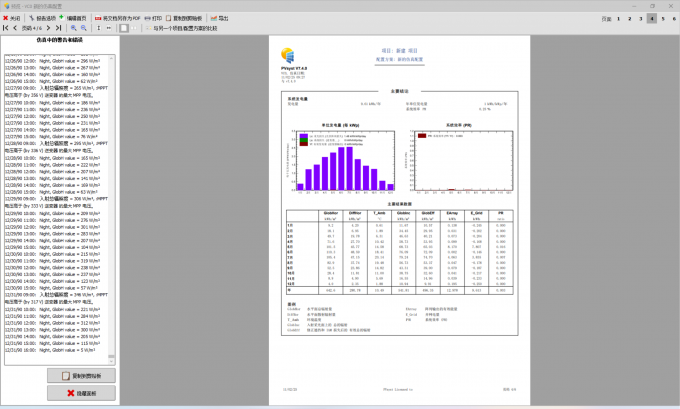Go to first page arrow

point(6,29)
